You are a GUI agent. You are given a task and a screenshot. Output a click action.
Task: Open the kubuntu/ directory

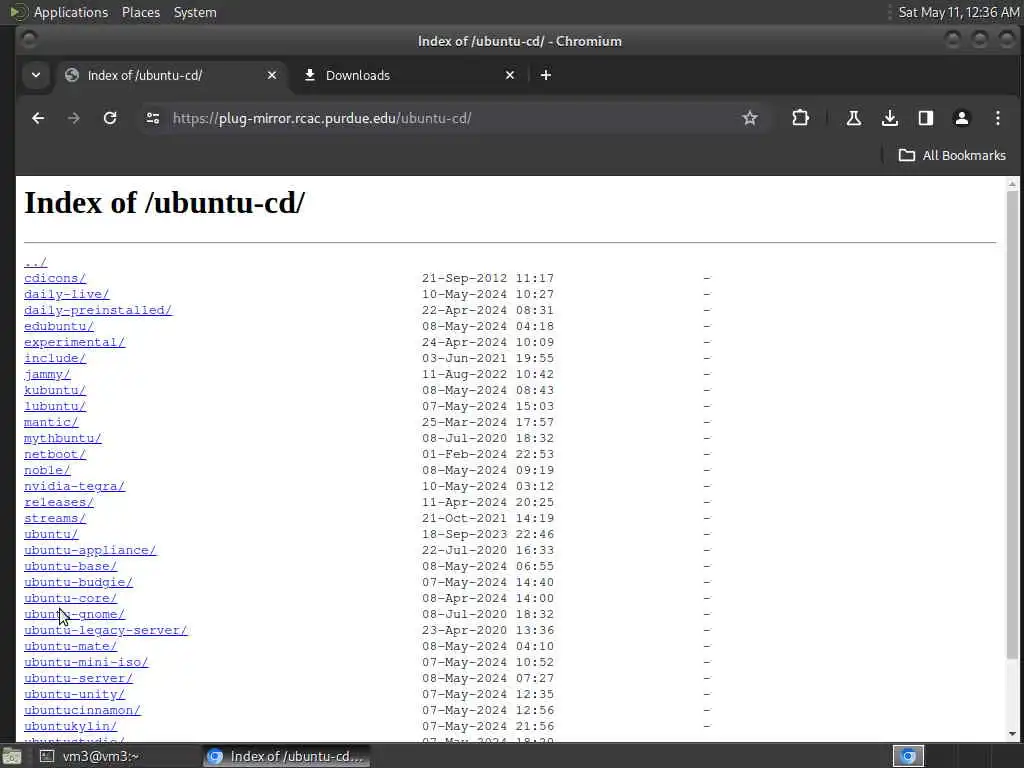click(55, 391)
